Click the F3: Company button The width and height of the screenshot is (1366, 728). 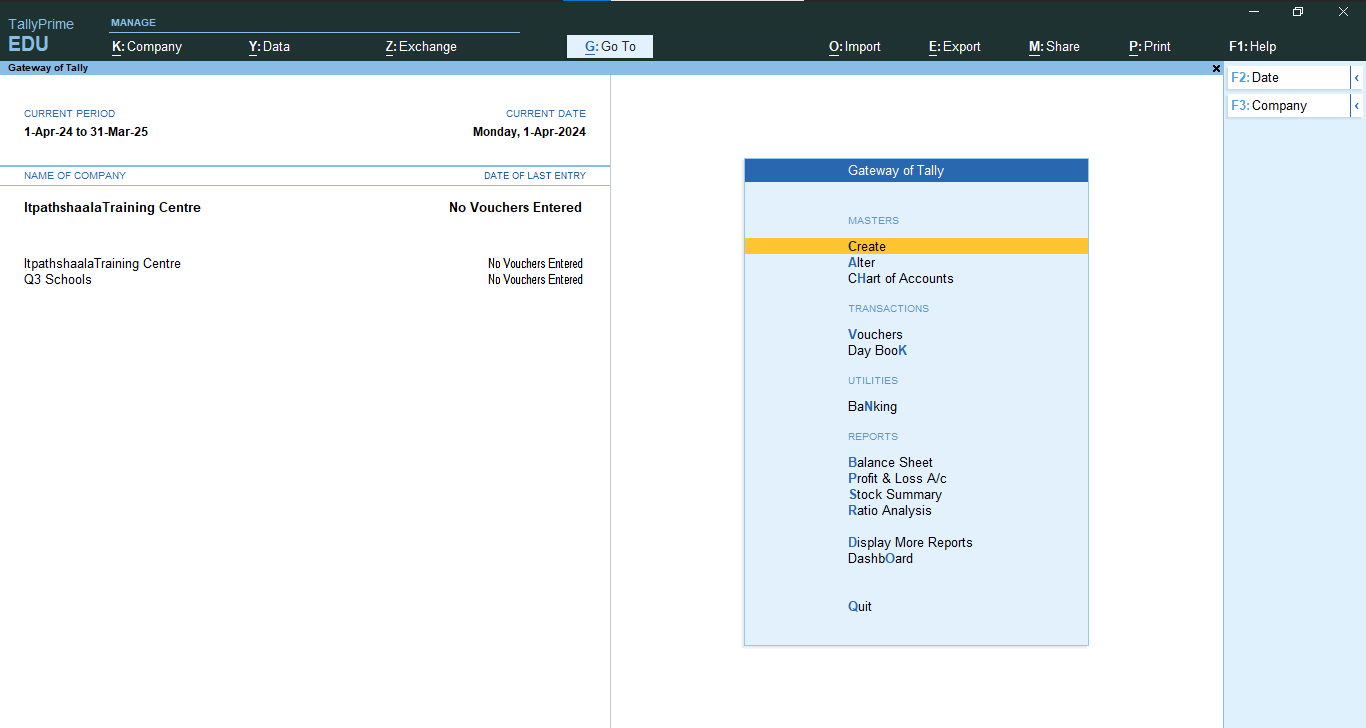tap(1288, 105)
